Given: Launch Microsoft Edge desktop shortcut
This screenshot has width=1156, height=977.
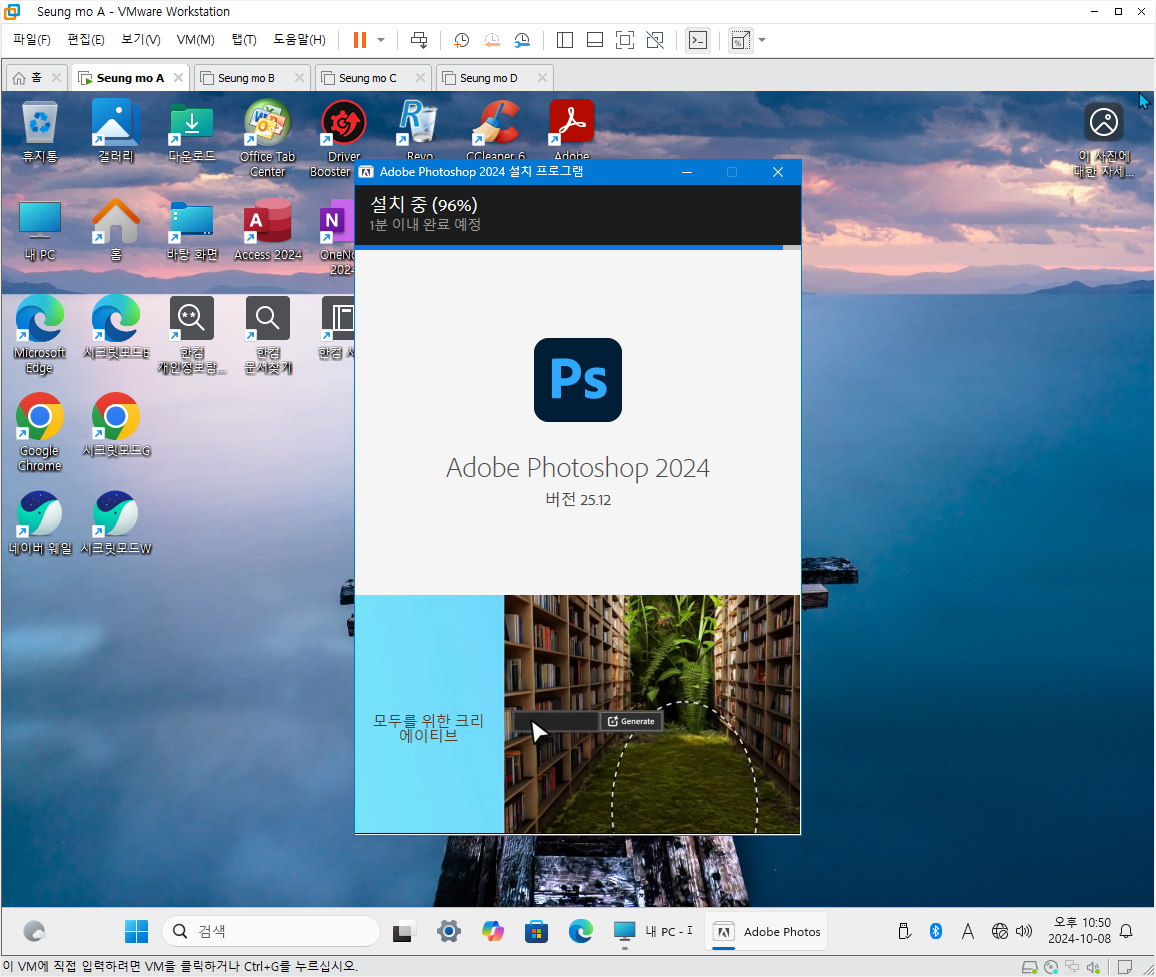Looking at the screenshot, I should click(40, 335).
